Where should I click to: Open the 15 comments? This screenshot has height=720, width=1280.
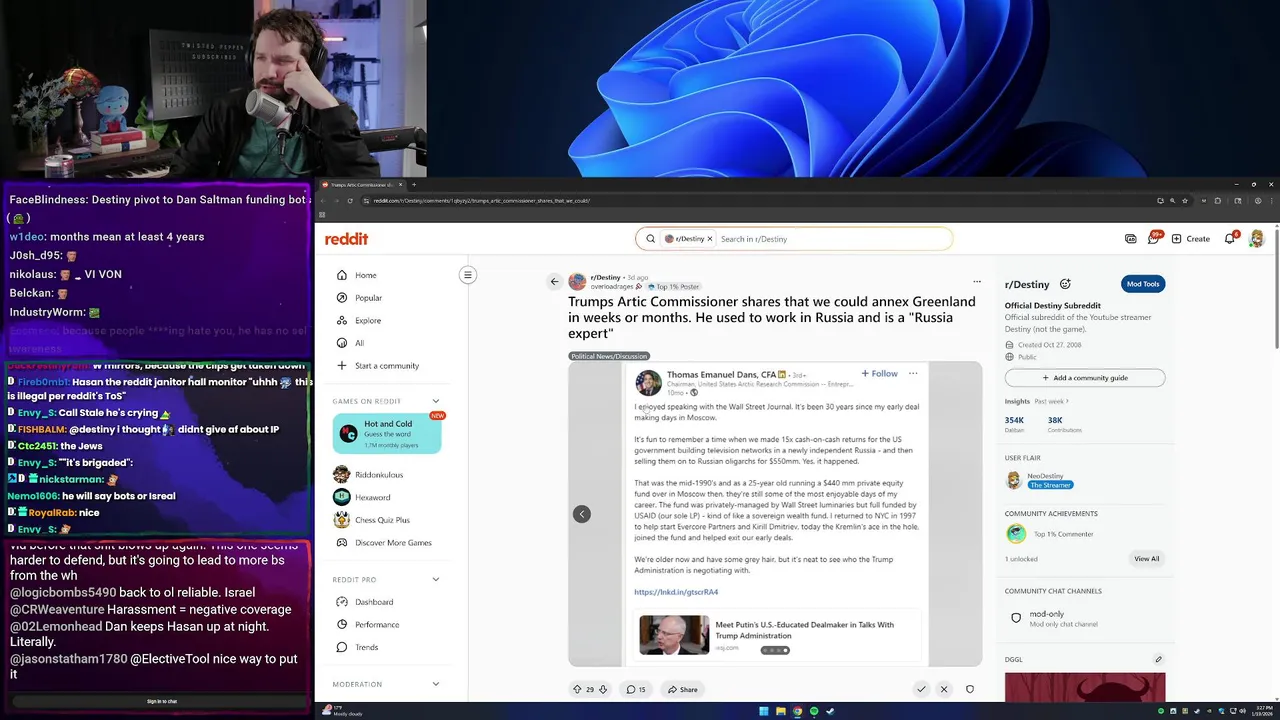click(635, 689)
